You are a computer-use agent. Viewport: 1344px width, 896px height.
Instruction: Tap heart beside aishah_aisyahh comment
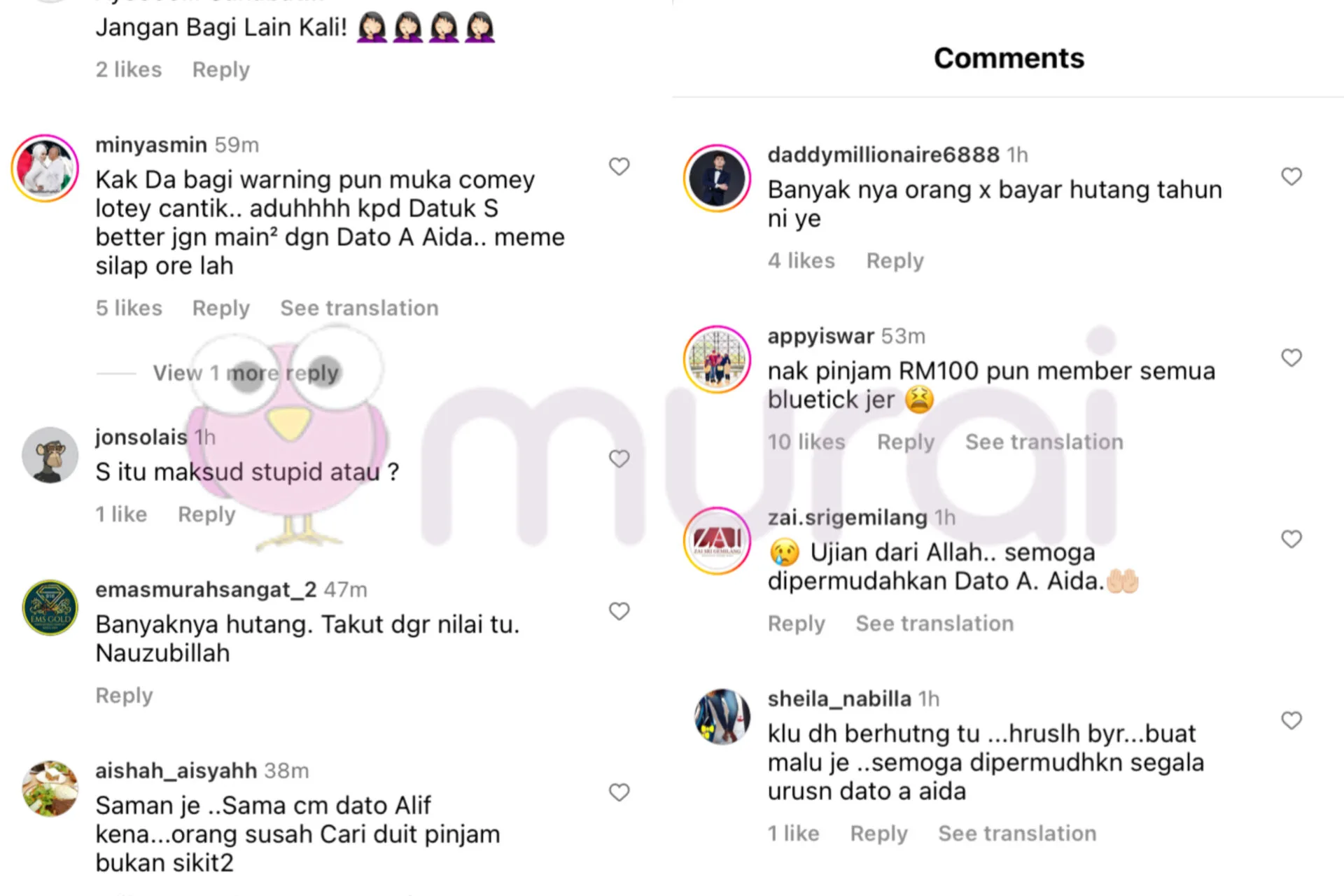tap(619, 792)
